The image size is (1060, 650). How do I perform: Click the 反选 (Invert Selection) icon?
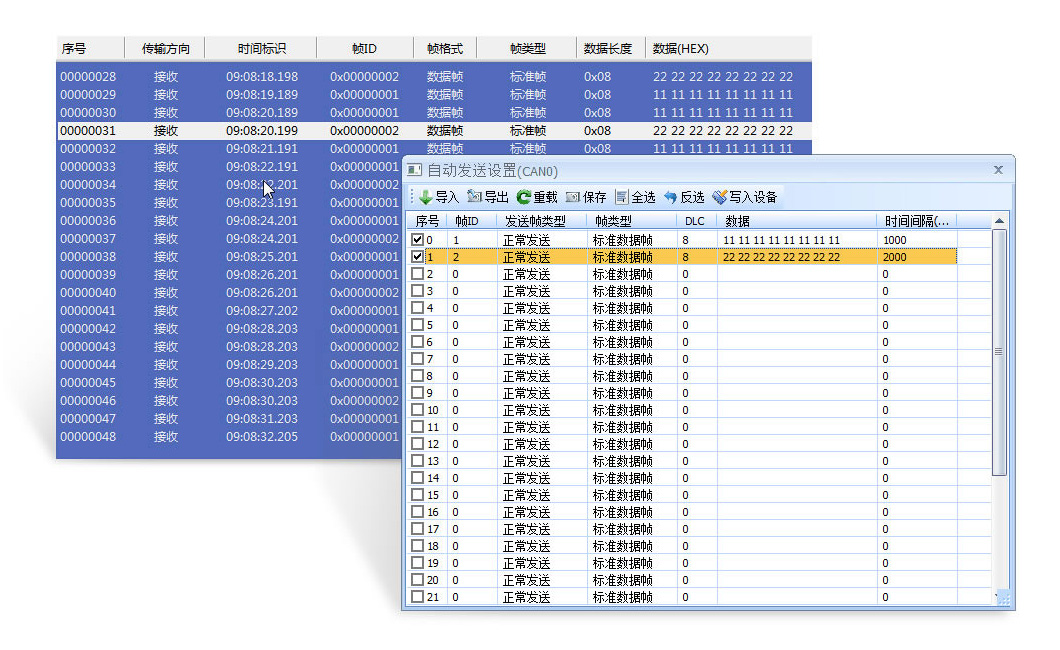click(671, 197)
